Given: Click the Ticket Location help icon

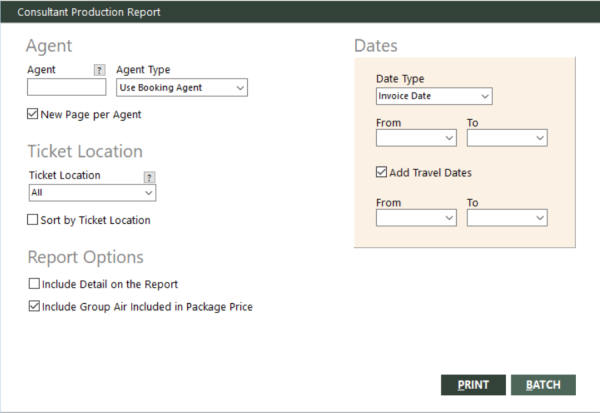Looking at the screenshot, I should tap(149, 177).
